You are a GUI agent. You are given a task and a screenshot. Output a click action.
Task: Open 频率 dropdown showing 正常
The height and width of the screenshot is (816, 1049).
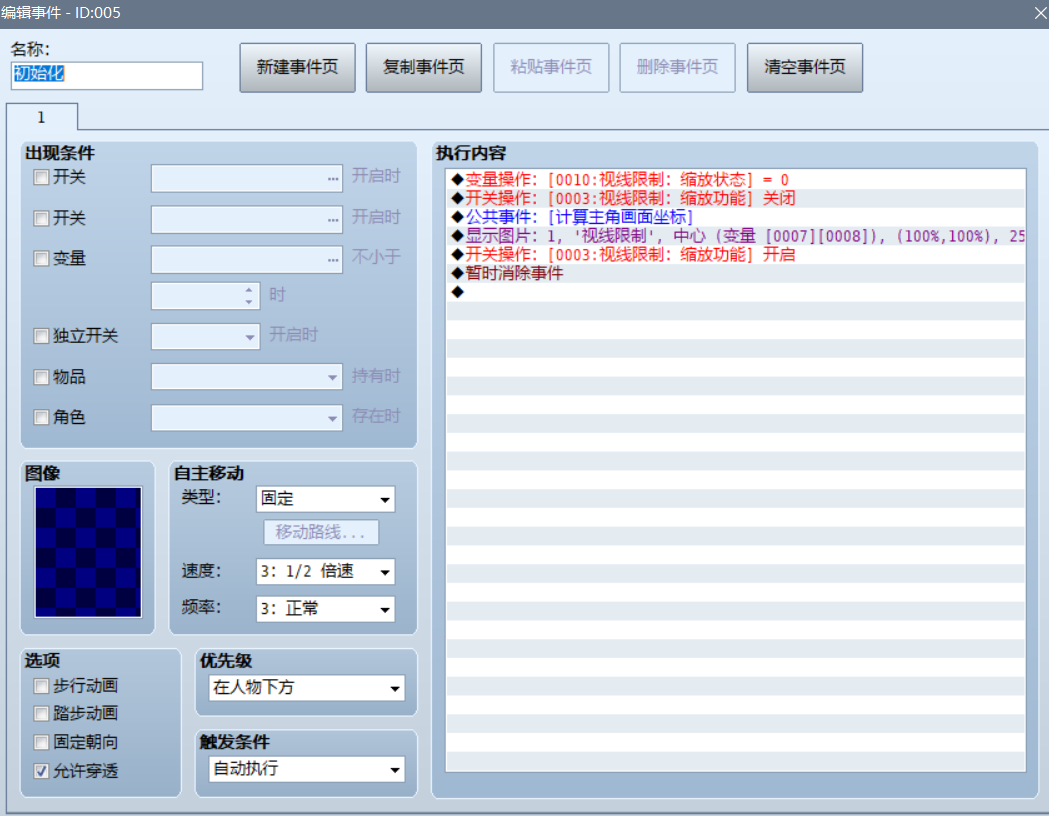(x=325, y=609)
